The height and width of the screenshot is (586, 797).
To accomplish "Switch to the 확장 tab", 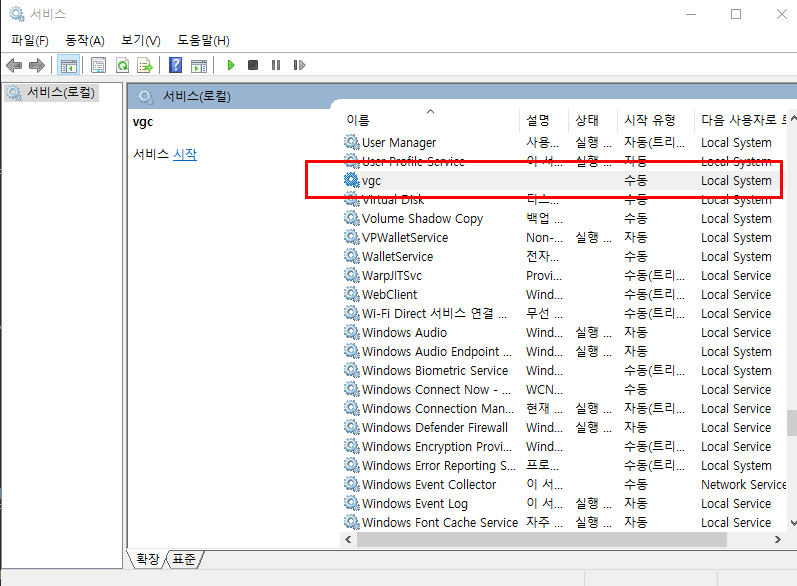I will coord(147,559).
